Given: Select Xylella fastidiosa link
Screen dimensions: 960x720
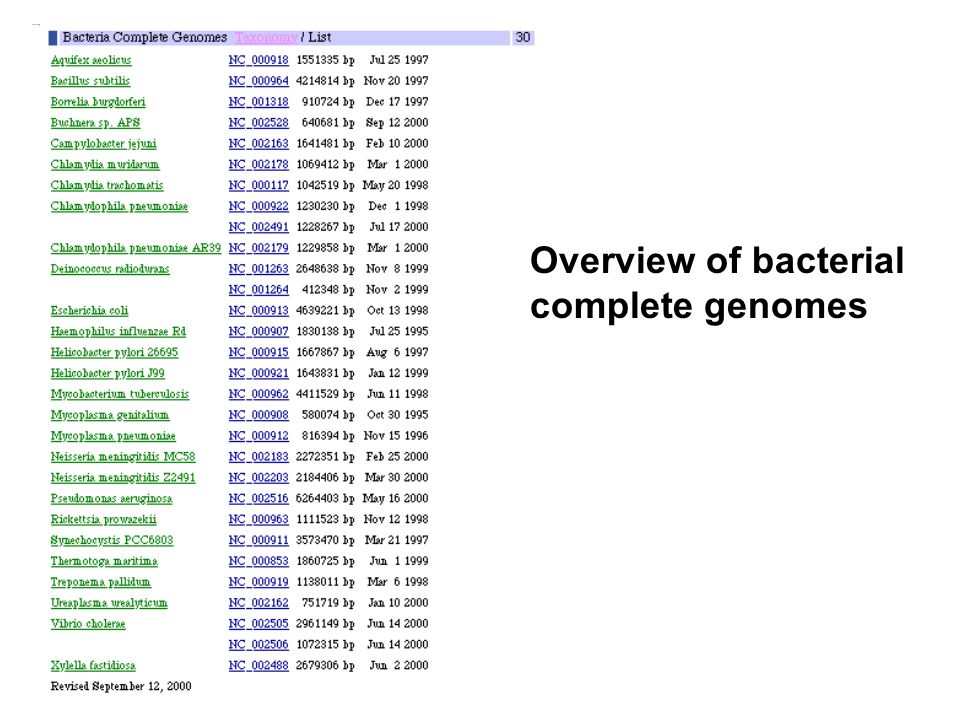Looking at the screenshot, I should coord(93,666).
